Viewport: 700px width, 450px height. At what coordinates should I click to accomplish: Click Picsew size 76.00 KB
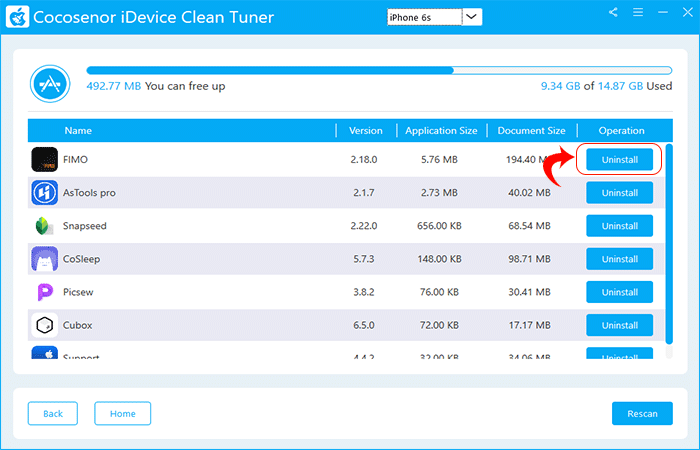(x=439, y=292)
